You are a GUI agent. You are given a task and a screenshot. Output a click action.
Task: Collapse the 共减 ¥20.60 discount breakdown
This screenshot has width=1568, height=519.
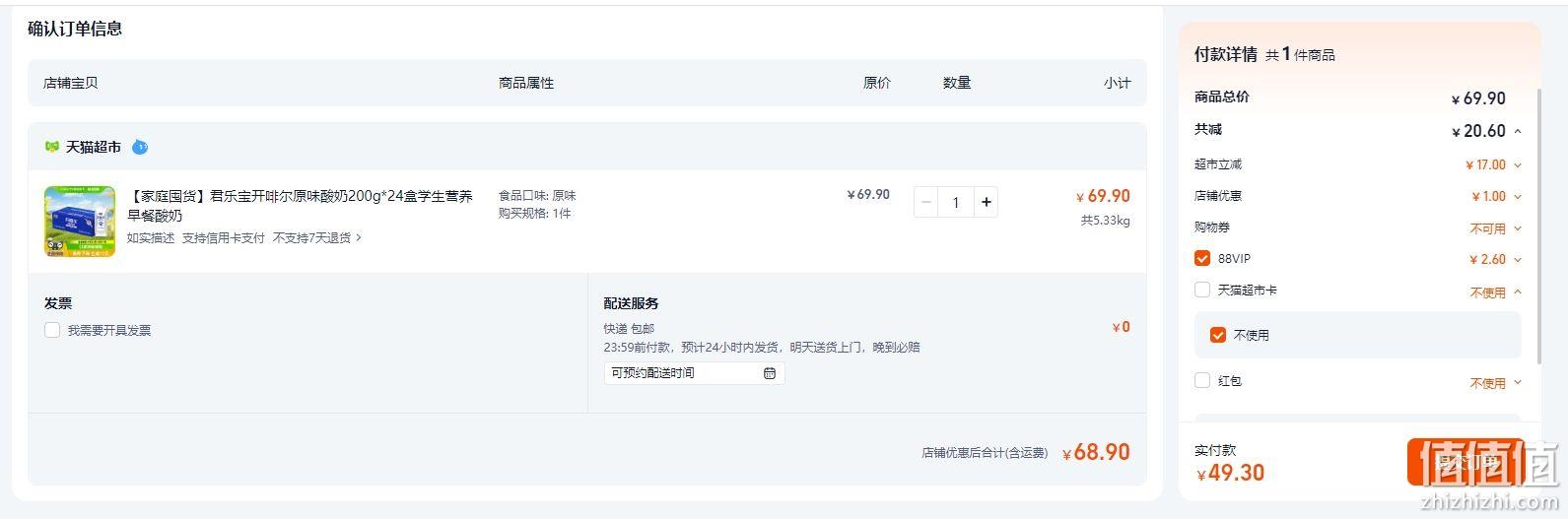coord(1518,131)
